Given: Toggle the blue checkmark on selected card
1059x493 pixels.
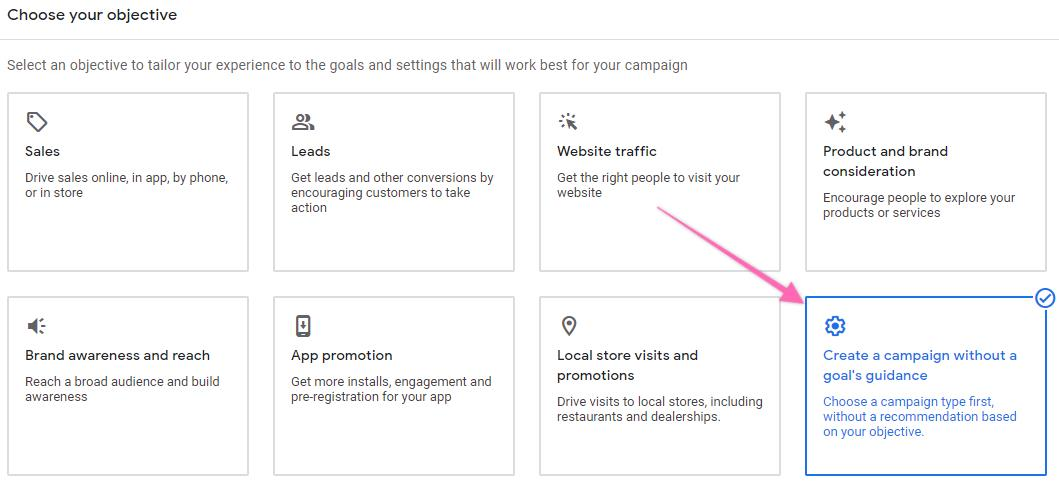Looking at the screenshot, I should (x=1045, y=298).
